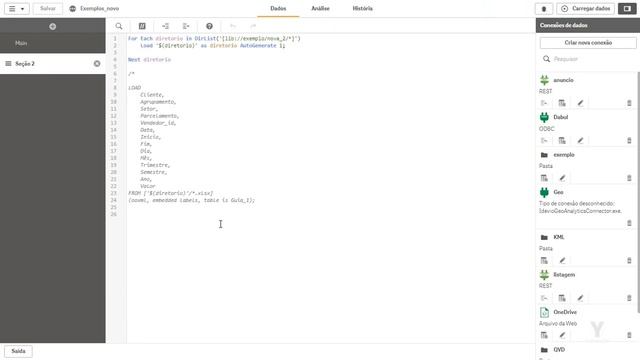640x360 pixels.
Task: Redo last script change
Action: 253,26
